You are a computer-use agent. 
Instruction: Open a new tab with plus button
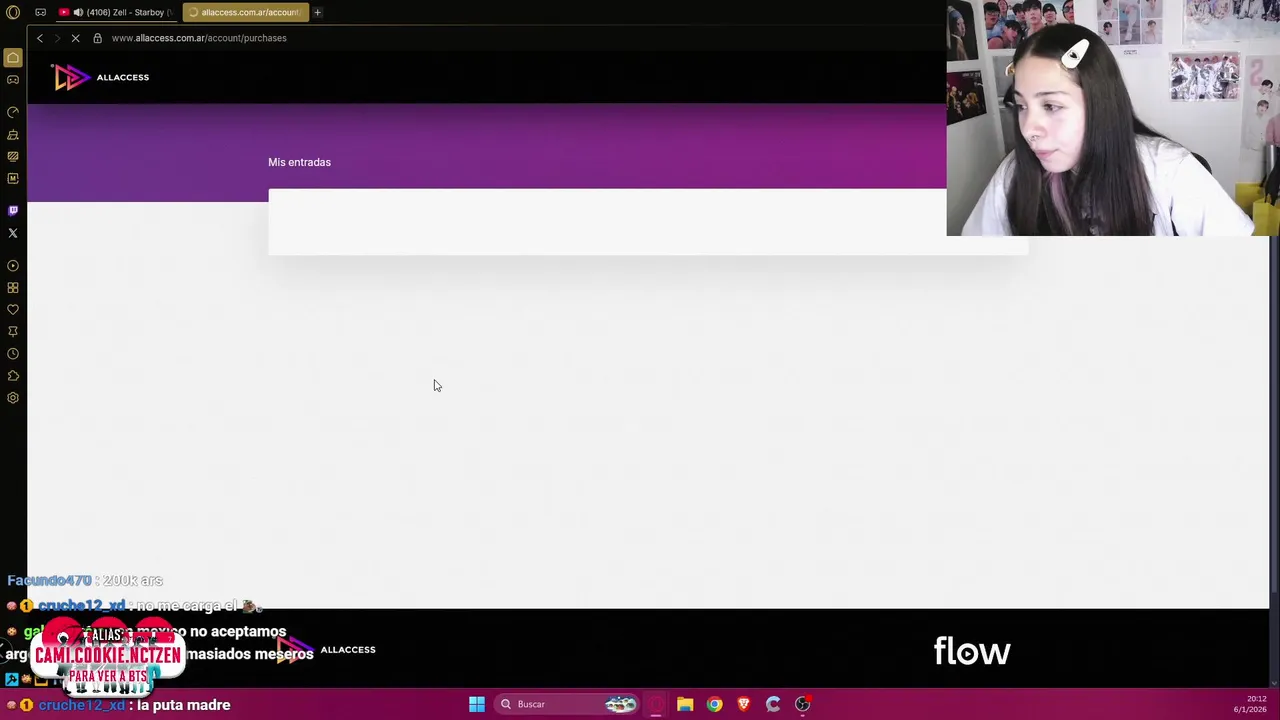point(317,12)
